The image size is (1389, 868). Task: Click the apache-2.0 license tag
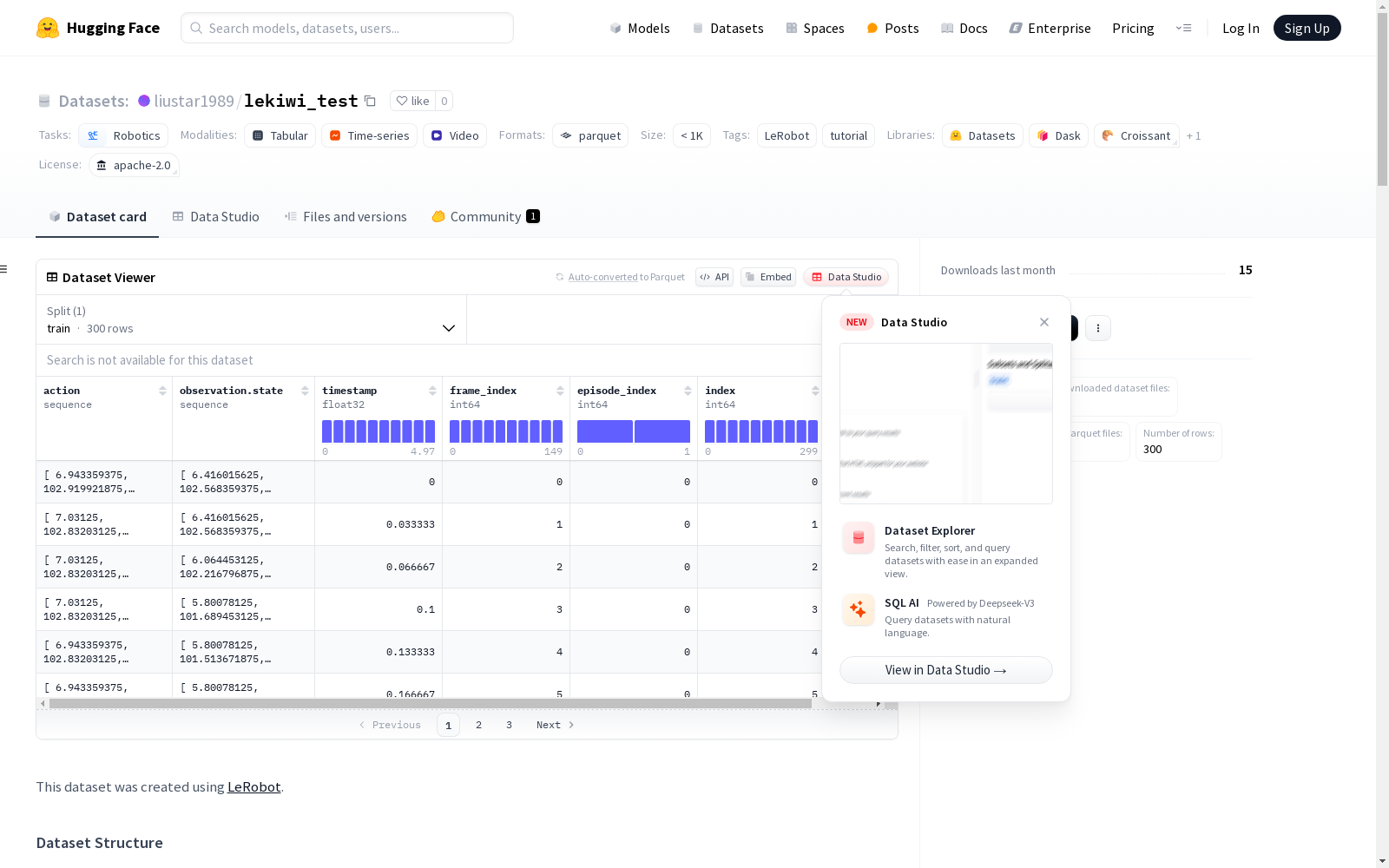click(x=134, y=165)
